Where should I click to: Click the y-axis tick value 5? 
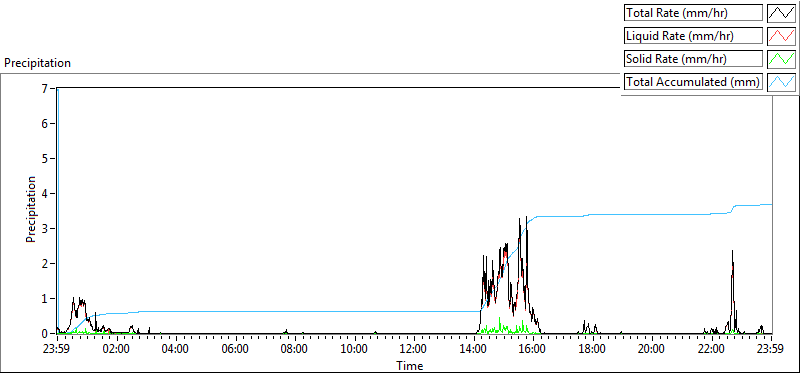click(44, 159)
